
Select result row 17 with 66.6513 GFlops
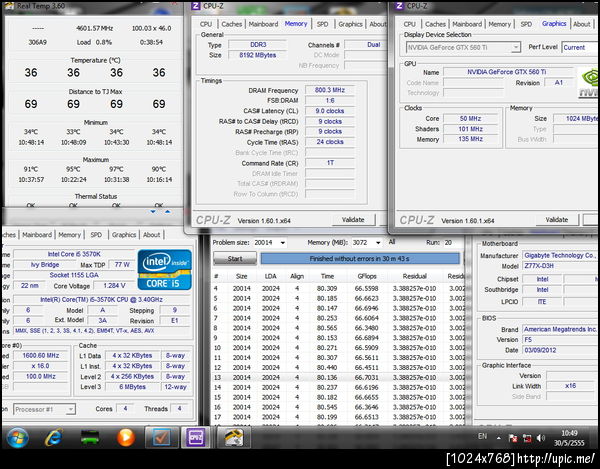[338, 417]
